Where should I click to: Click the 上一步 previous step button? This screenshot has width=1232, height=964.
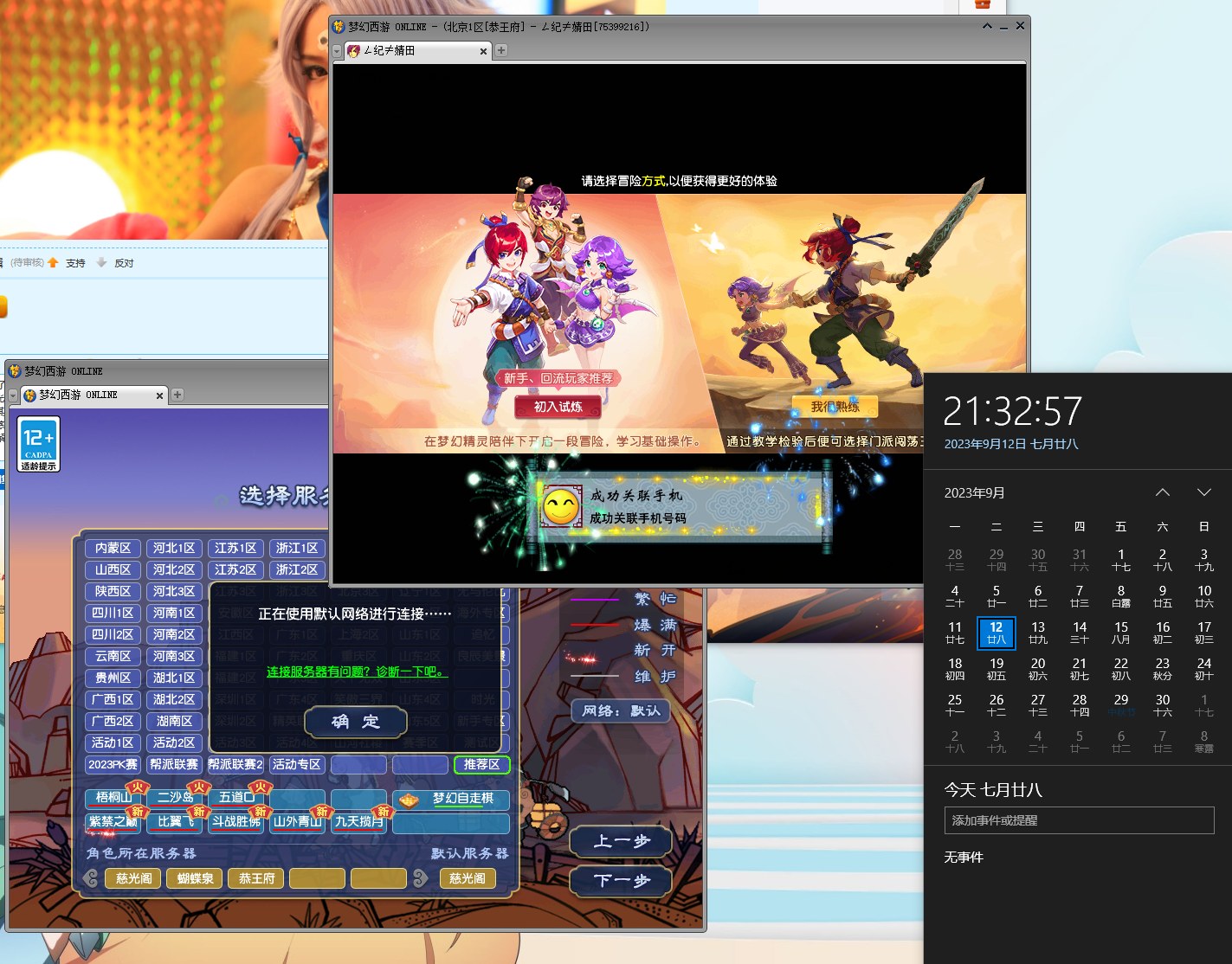pos(621,841)
